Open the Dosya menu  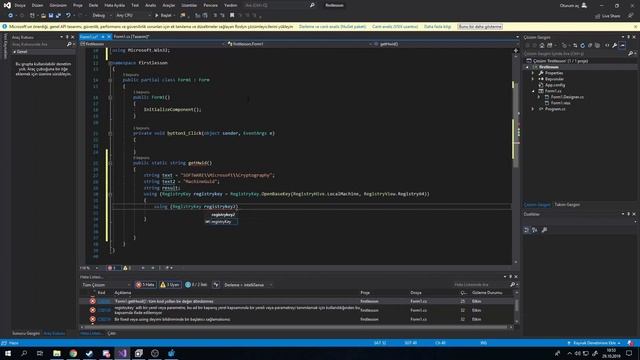[20, 5]
